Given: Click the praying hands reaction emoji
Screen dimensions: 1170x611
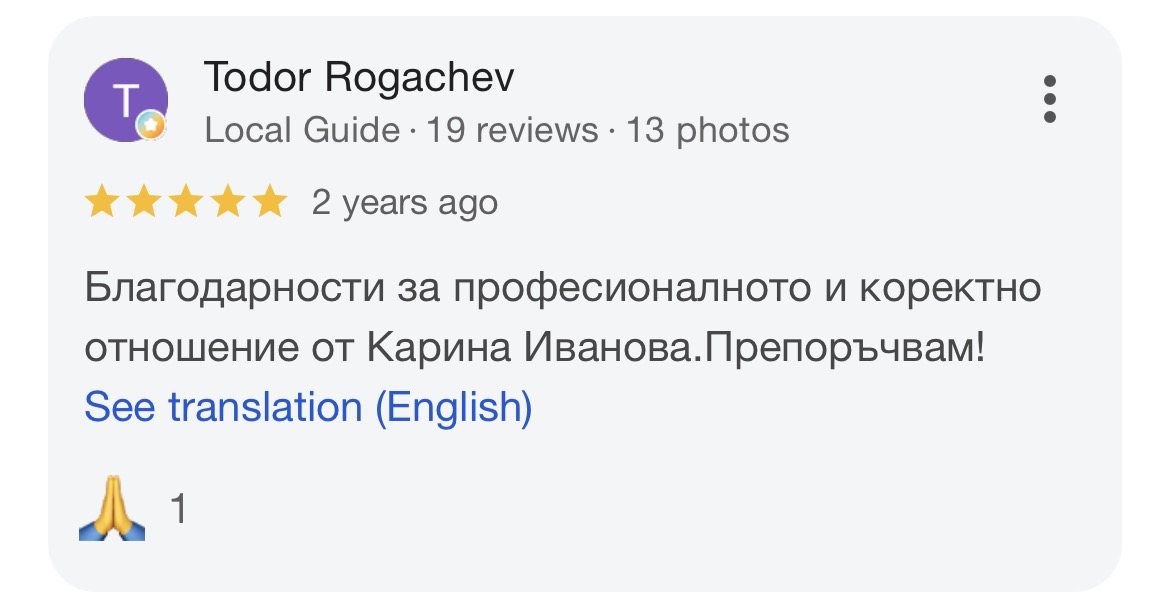Looking at the screenshot, I should [x=112, y=508].
